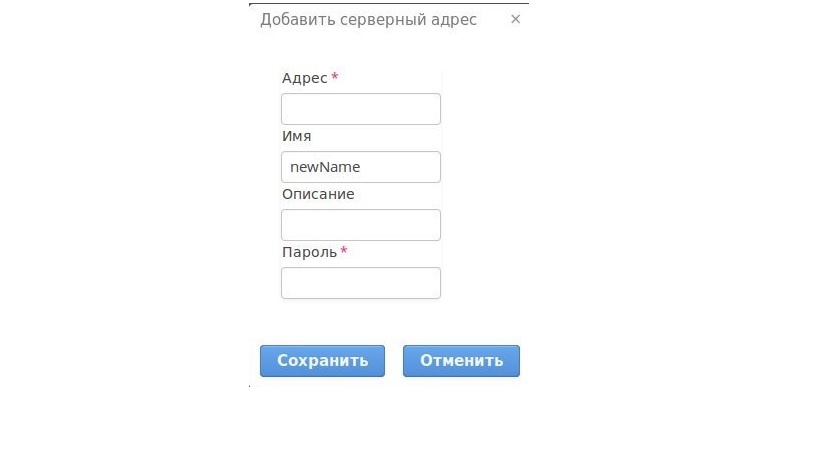Click into the Пароль field
The image size is (819, 460).
click(360, 283)
